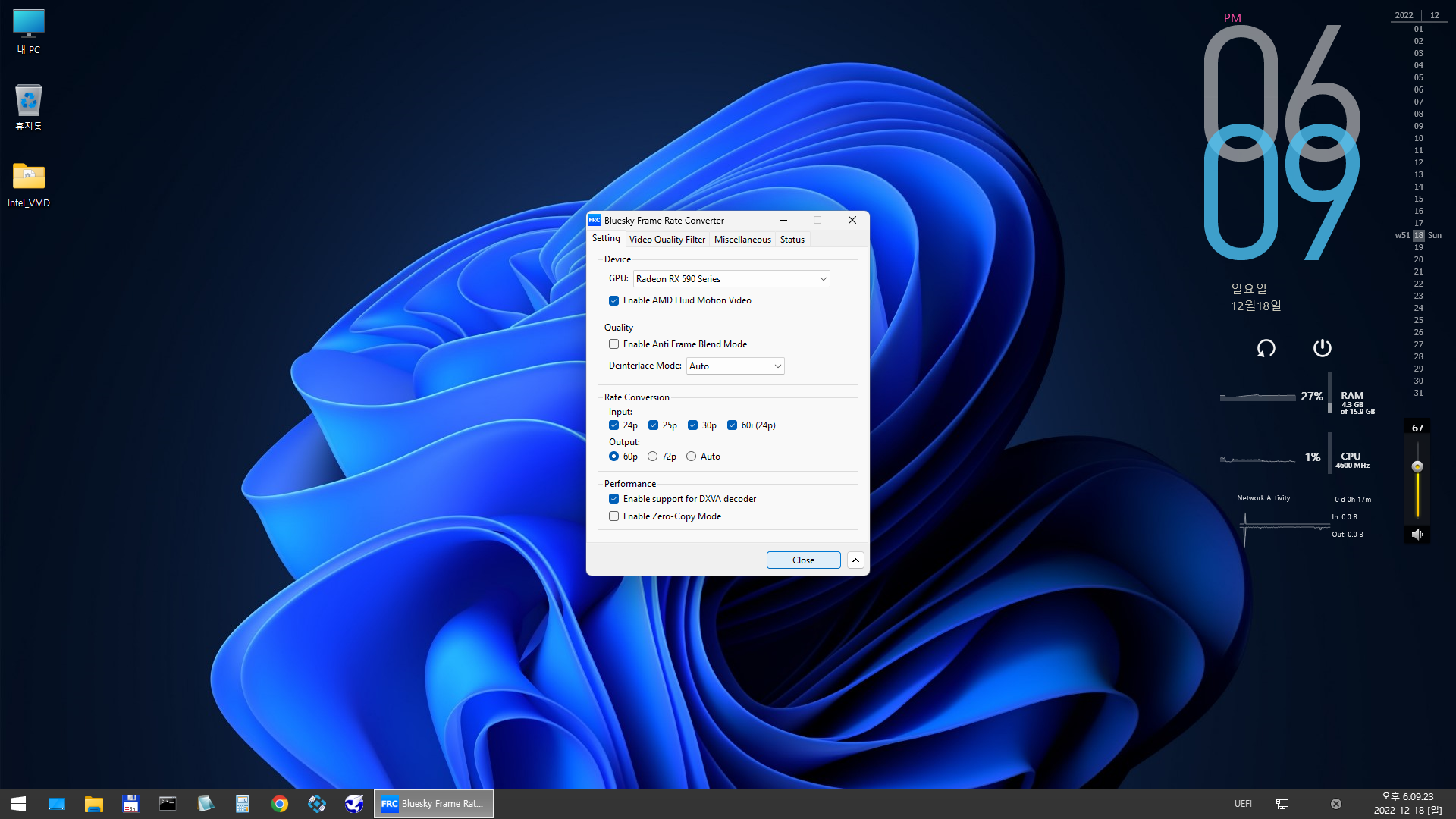The width and height of the screenshot is (1456, 819).
Task: Click the power icon in the desktop widget
Action: [x=1322, y=348]
